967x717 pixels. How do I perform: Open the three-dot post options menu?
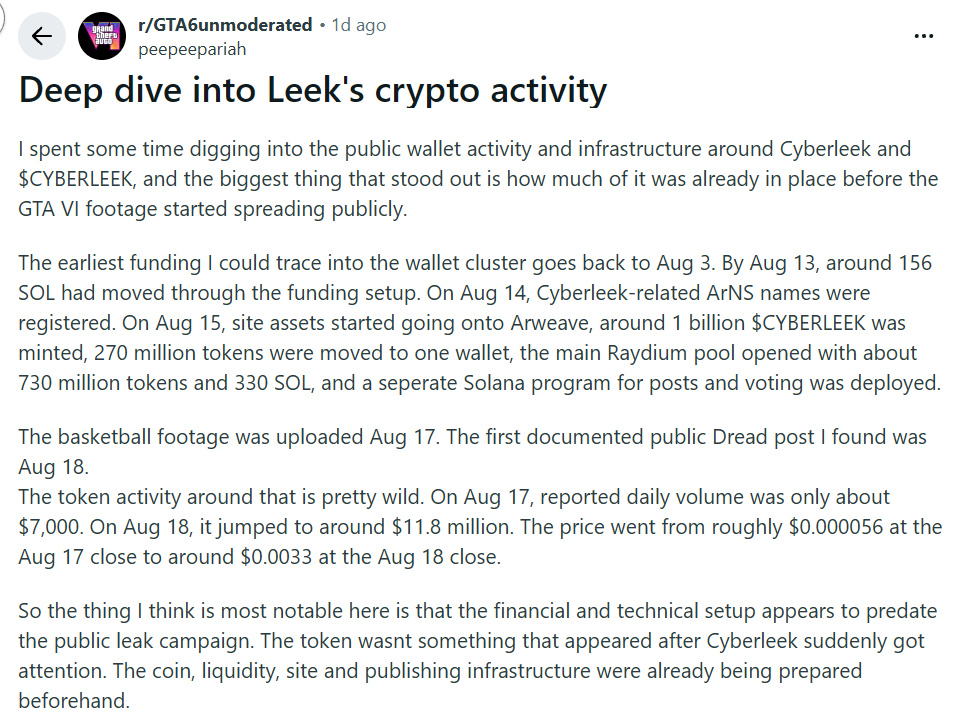coord(923,36)
